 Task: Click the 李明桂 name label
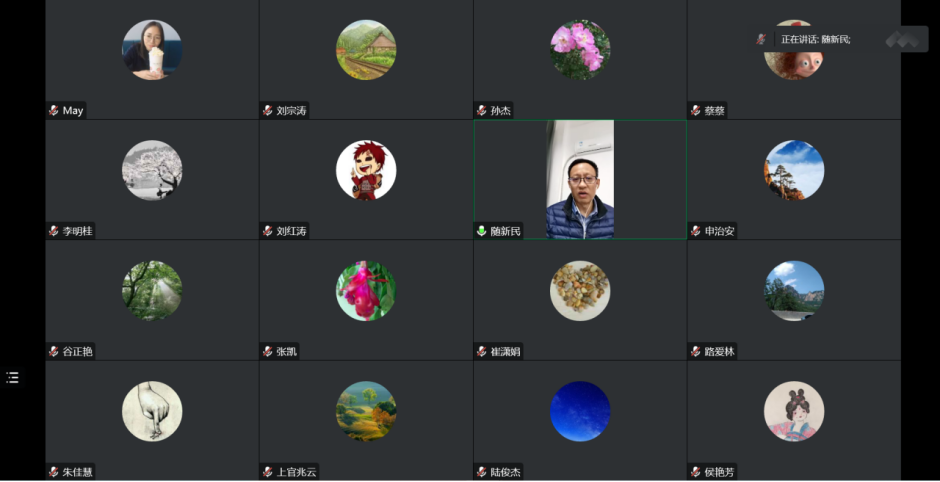tap(77, 231)
